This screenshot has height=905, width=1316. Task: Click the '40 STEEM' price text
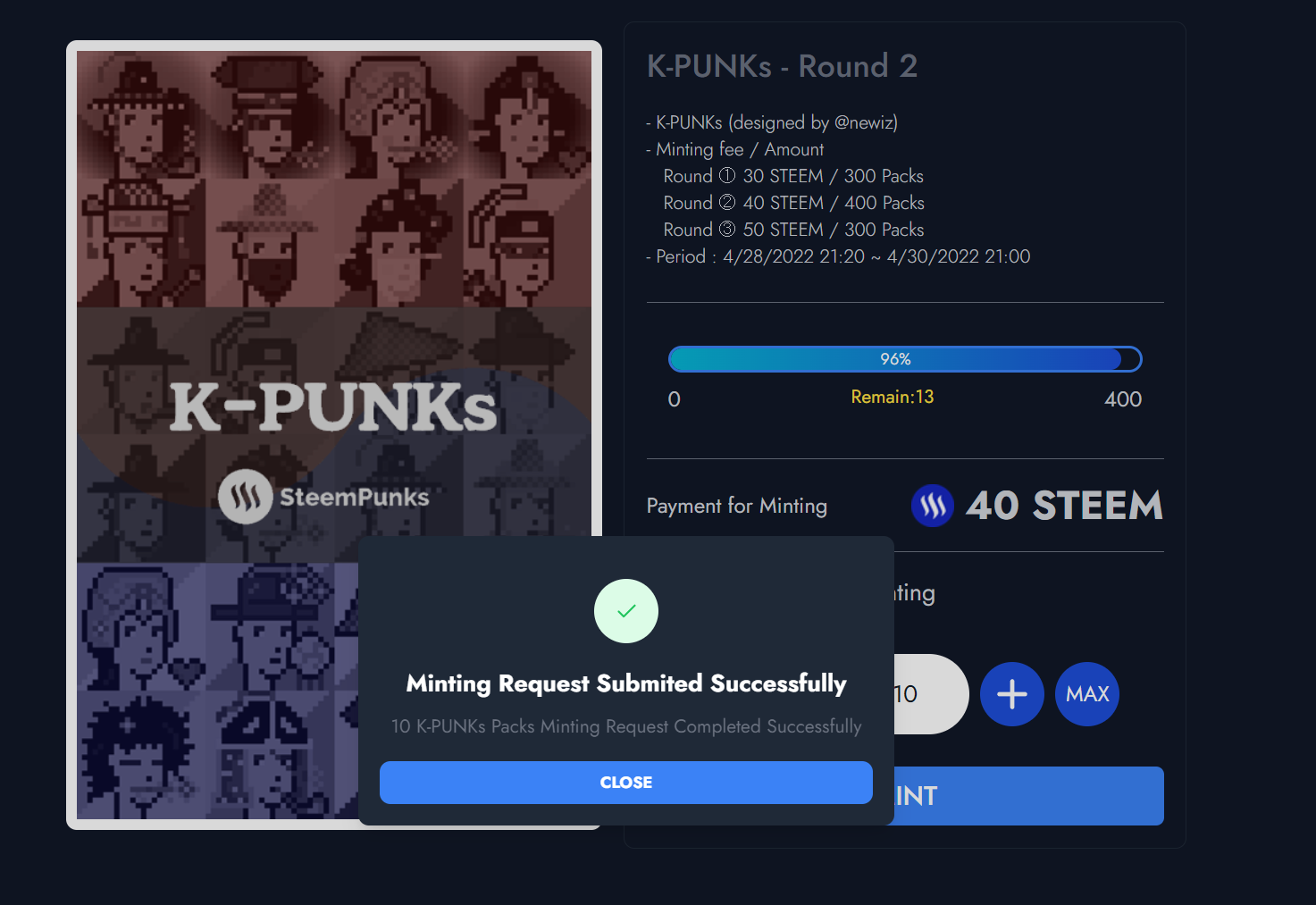(x=1064, y=506)
